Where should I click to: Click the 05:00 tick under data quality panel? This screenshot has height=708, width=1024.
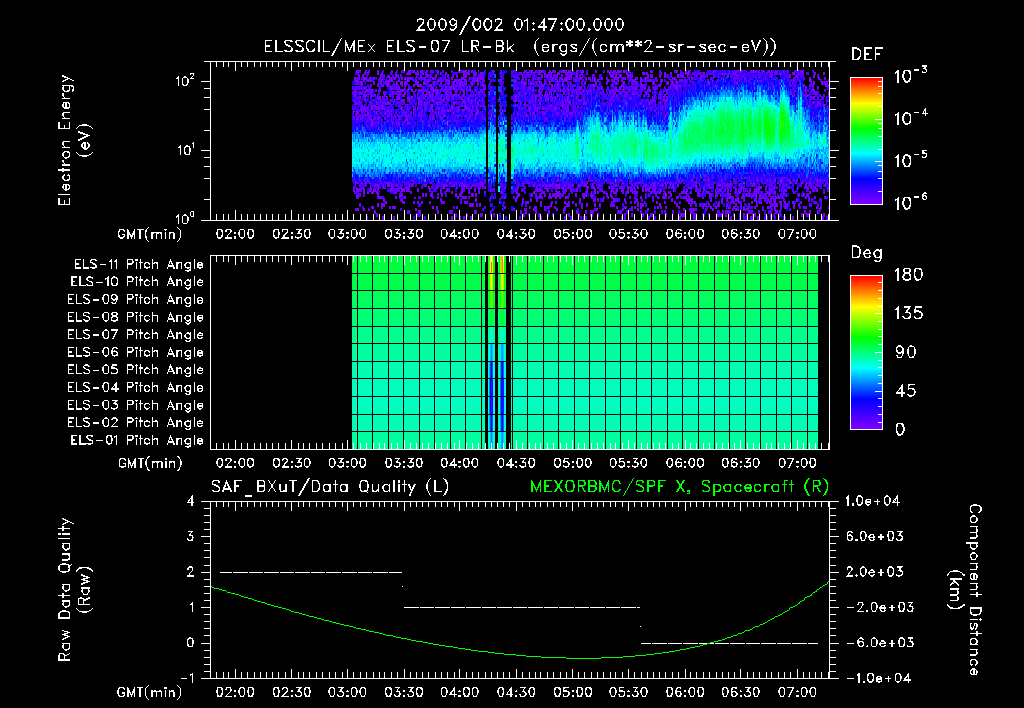tap(572, 692)
